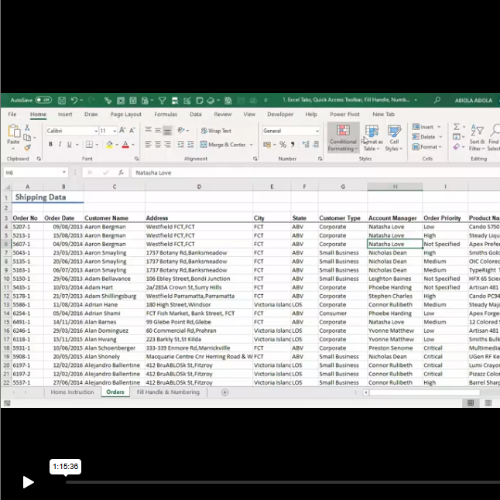Screen dimensions: 500x500
Task: Open the Font Color dropdown arrow
Action: tap(133, 145)
